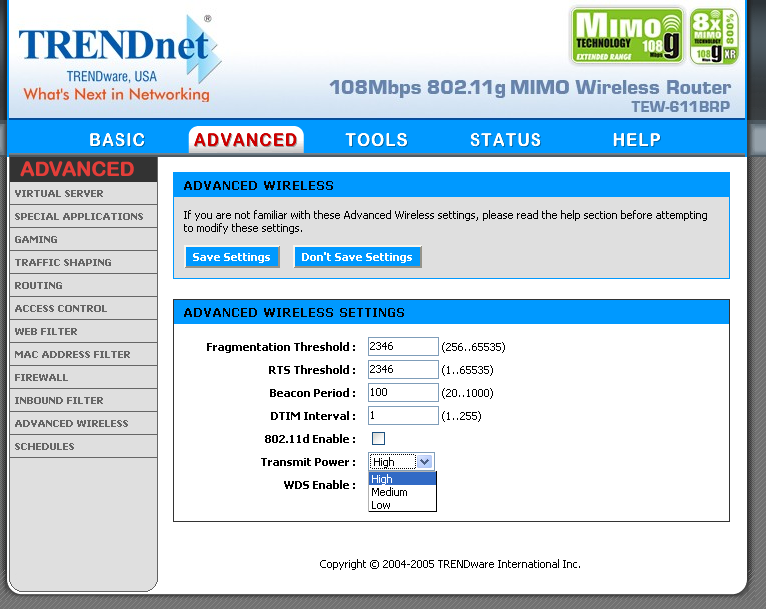766x609 pixels.
Task: Click the DTIM Interval input field
Action: (403, 415)
